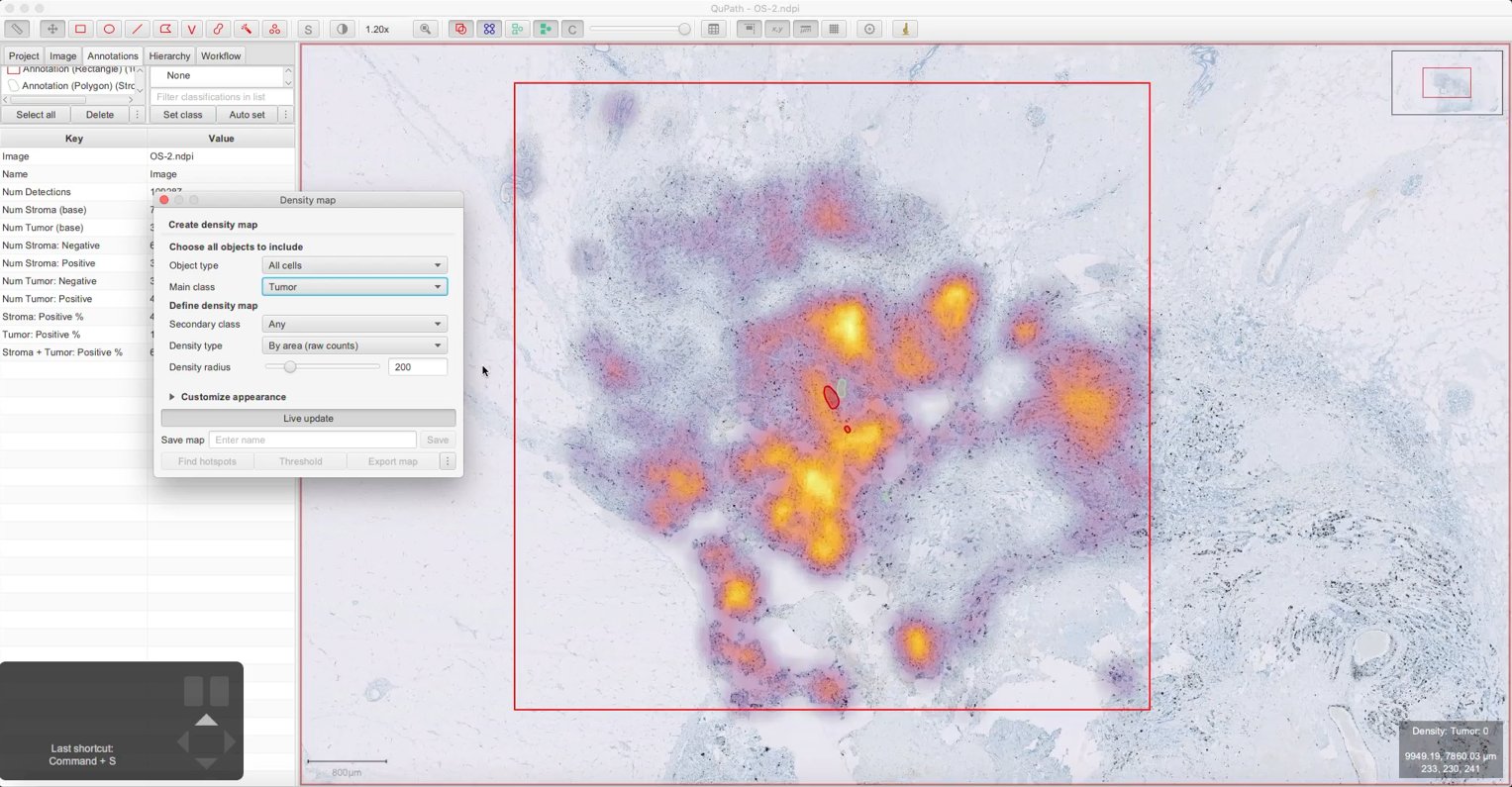Viewport: 1512px width, 787px height.
Task: Select the Rectangle annotation tool
Action: click(81, 29)
